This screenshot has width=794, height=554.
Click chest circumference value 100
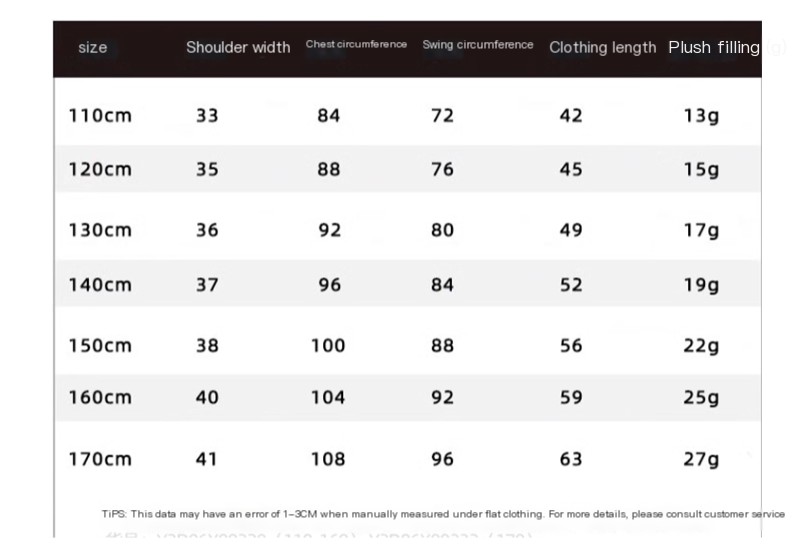click(328, 346)
